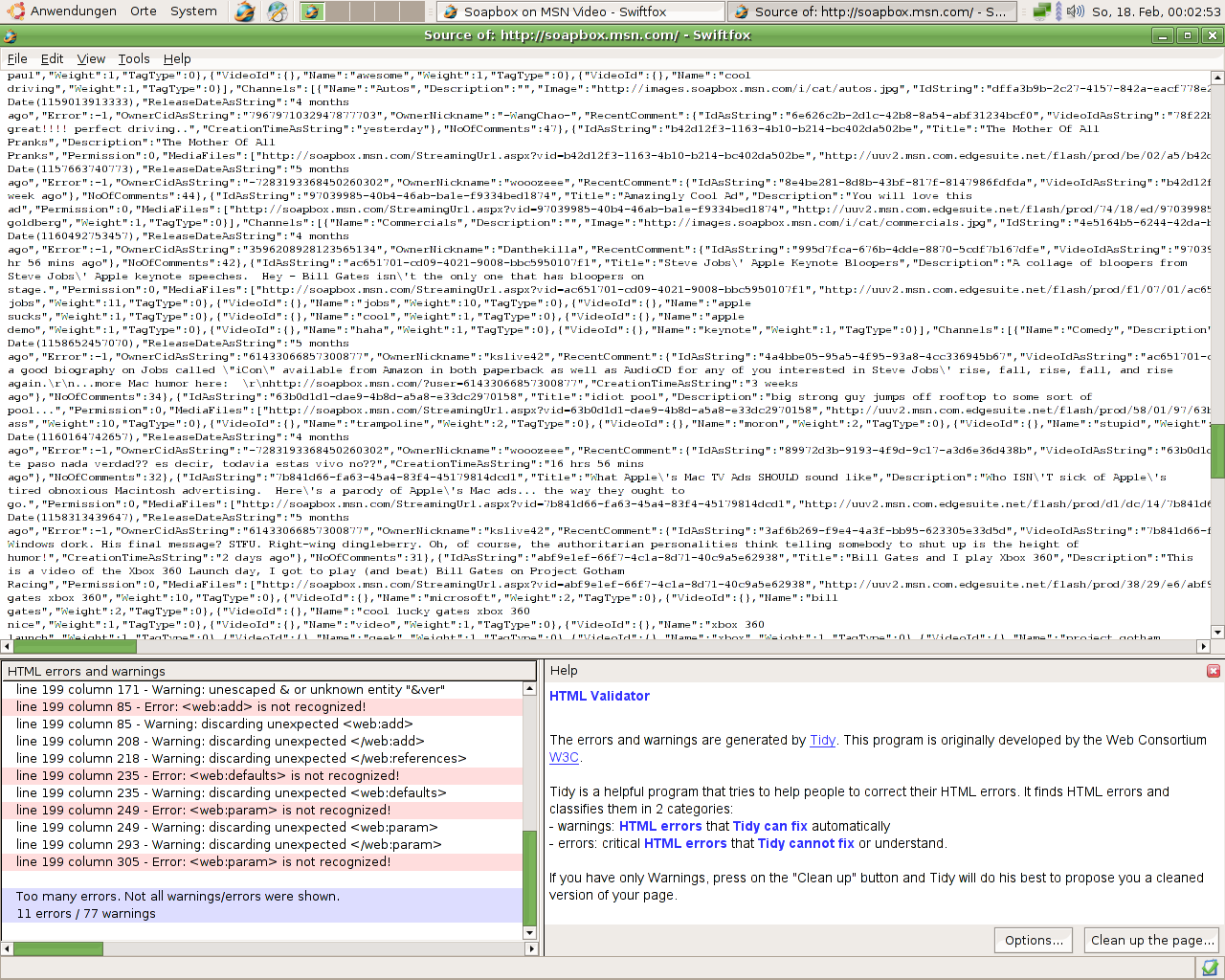Open the File menu
This screenshot has width=1225, height=980.
(x=17, y=58)
